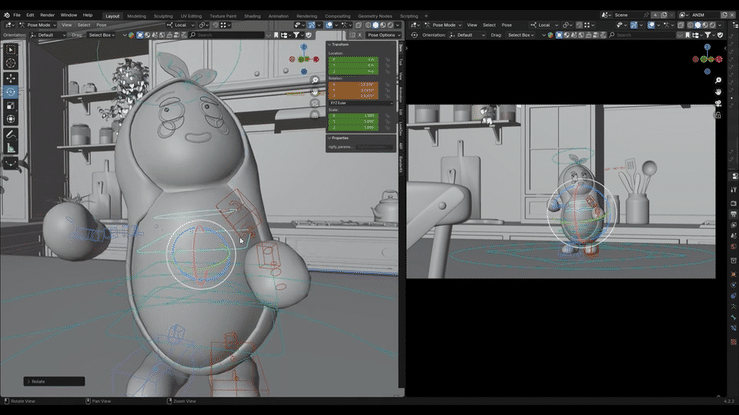
Task: Select the Annotate tool in left toolbar
Action: (x=11, y=134)
